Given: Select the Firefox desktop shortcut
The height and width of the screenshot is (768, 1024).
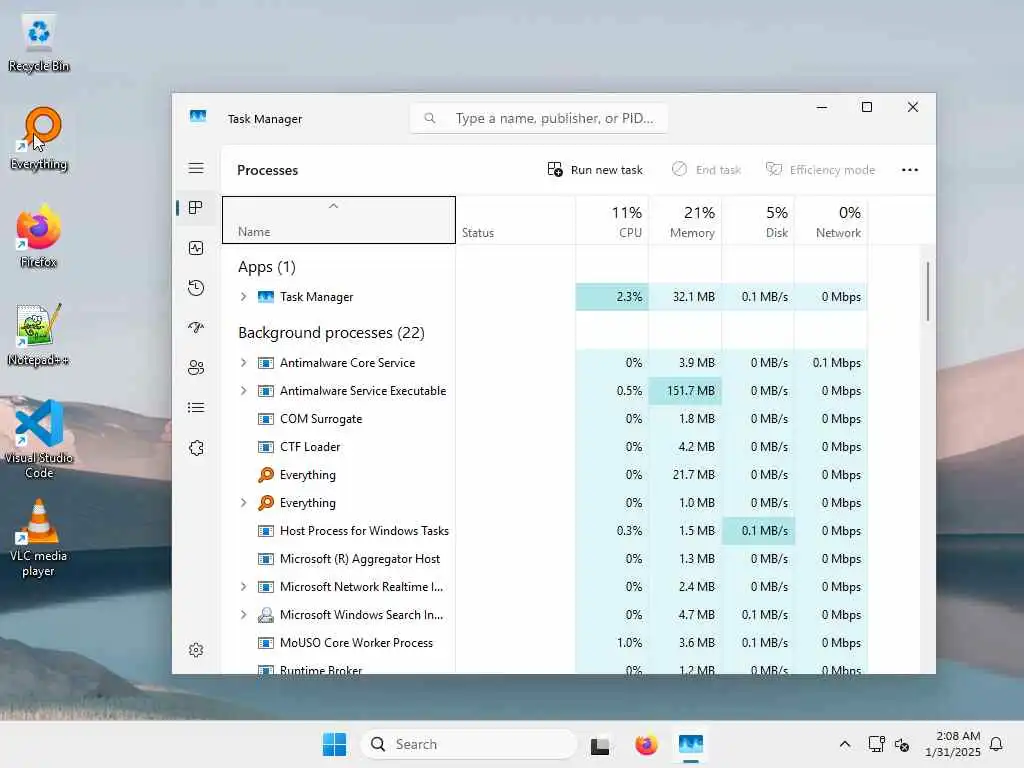Looking at the screenshot, I should (x=39, y=236).
